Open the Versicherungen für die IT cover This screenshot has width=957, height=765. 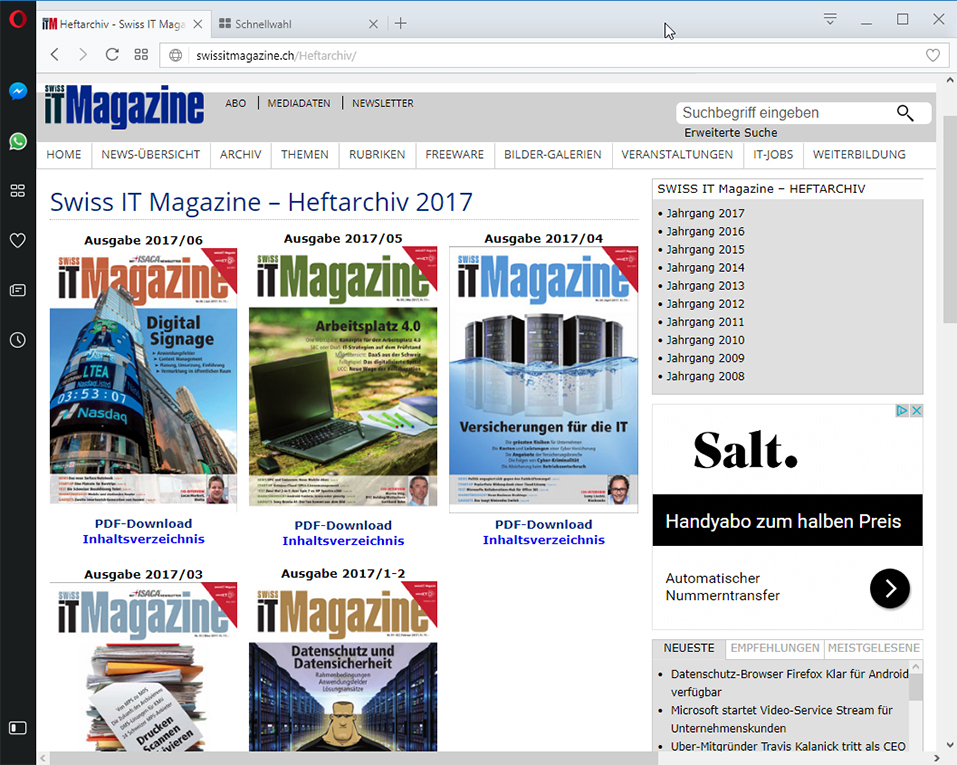[x=544, y=379]
